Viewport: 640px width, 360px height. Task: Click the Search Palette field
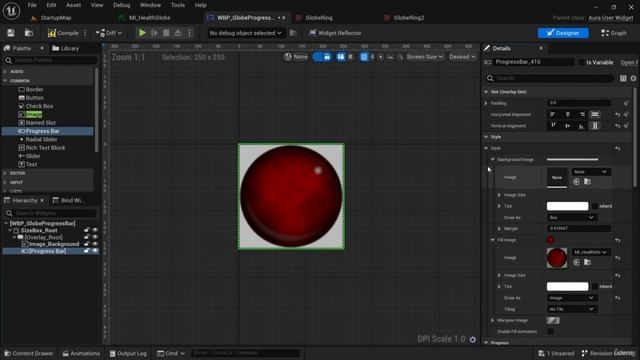pos(51,60)
